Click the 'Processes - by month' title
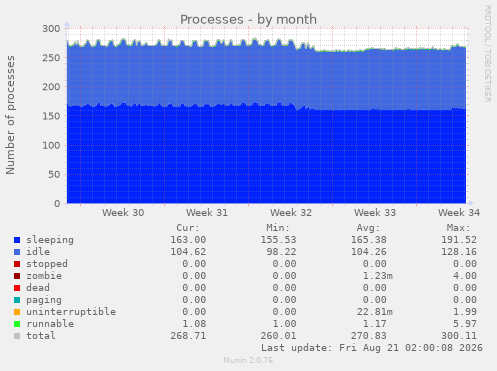Viewport: 497px width, 371px height. (248, 20)
